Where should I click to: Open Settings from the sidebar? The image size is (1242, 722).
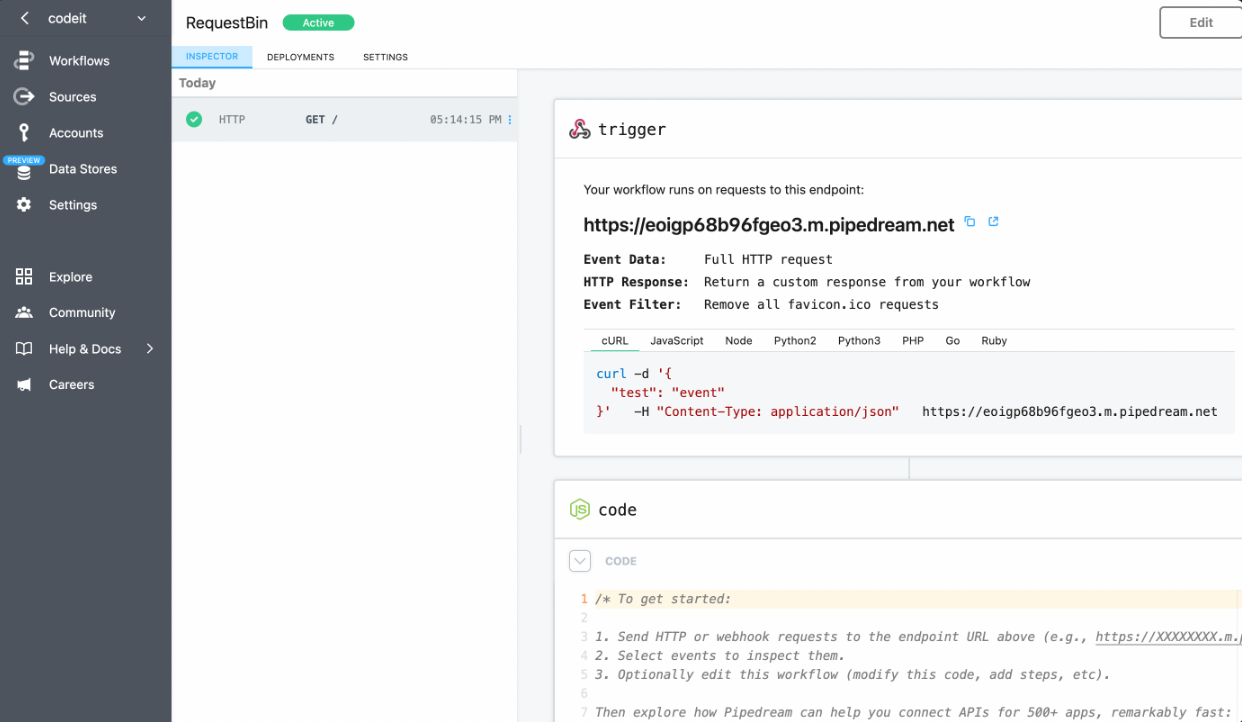tap(73, 205)
